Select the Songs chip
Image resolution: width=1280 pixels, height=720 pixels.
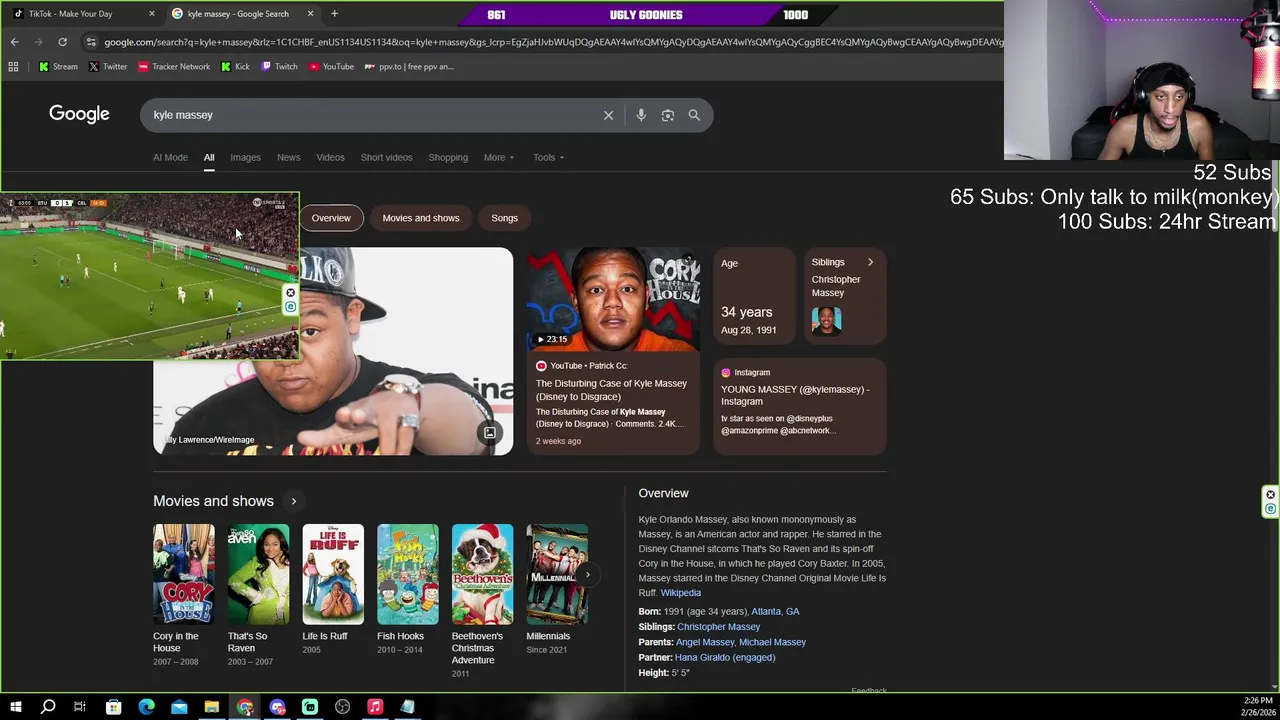click(x=504, y=218)
